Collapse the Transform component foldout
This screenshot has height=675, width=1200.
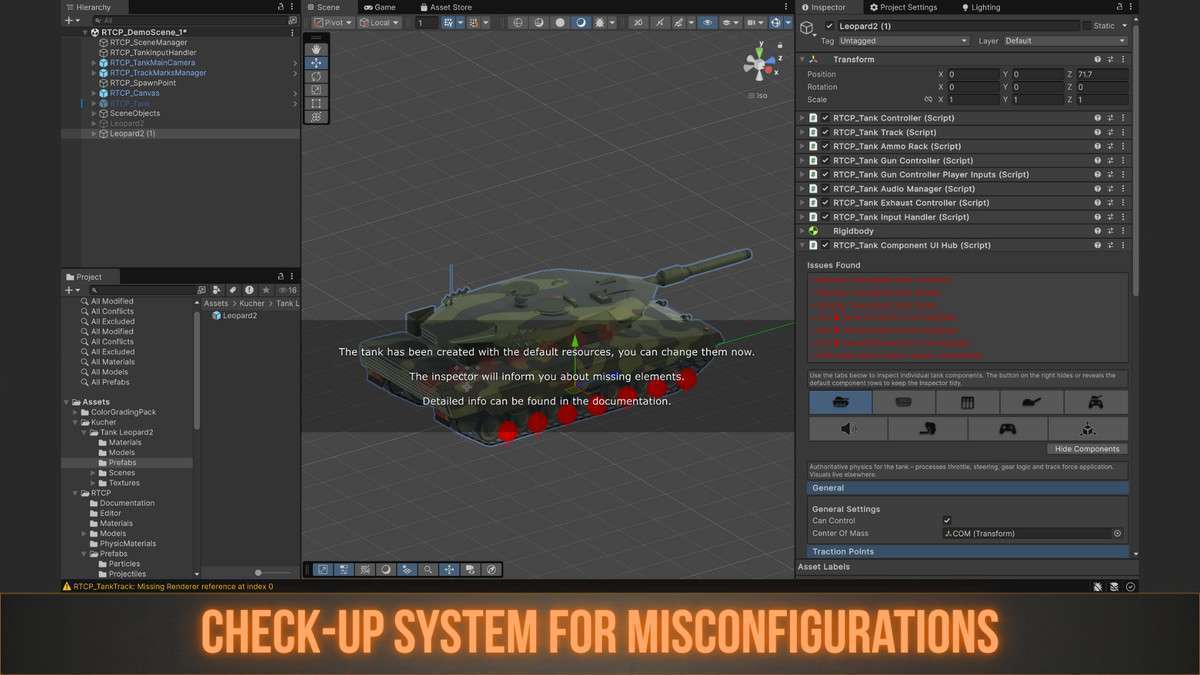point(802,60)
